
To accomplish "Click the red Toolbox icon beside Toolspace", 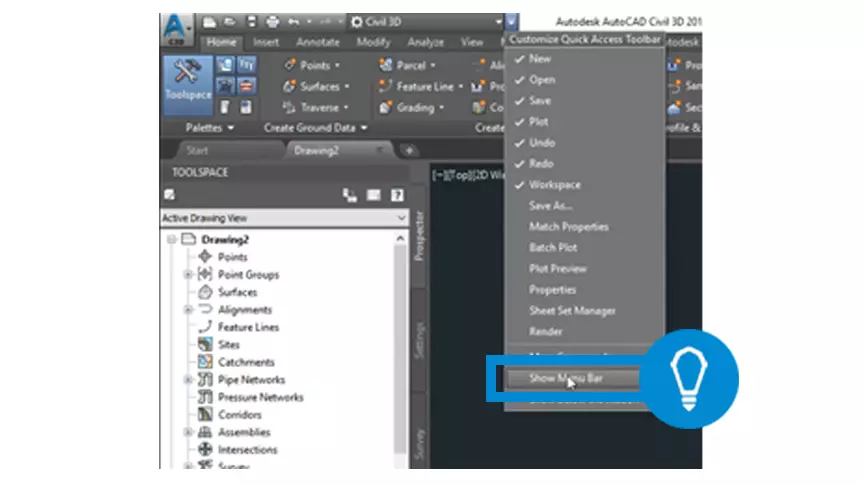I will tap(247, 86).
